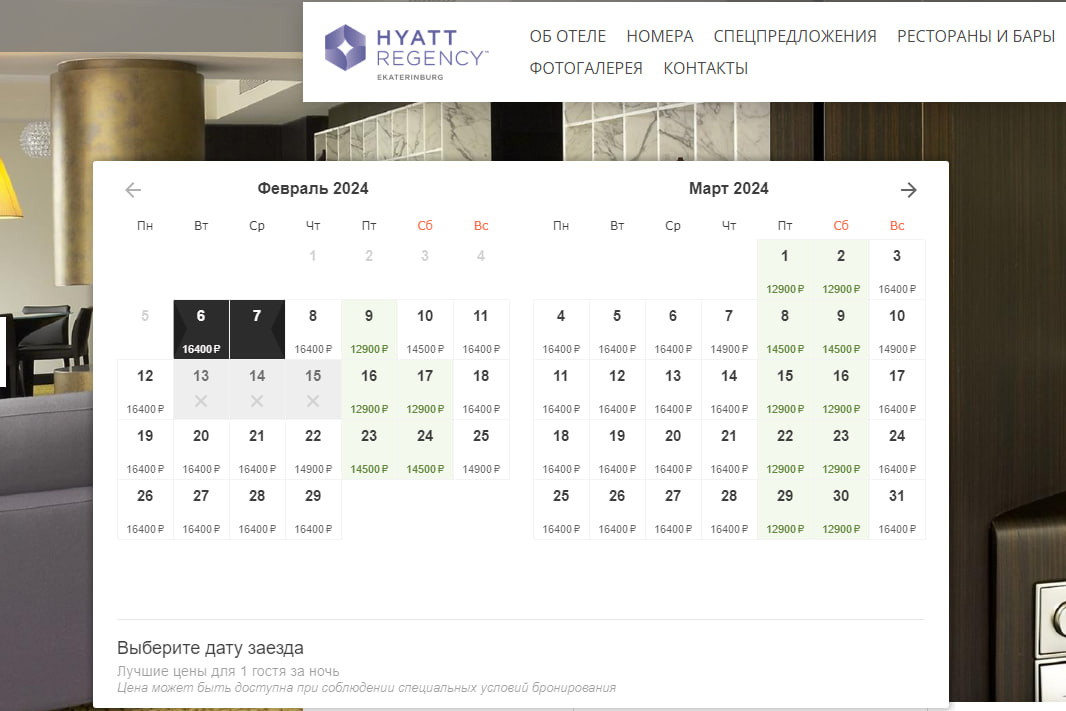Select February 29 in the calendar
This screenshot has height=711, width=1066.
[313, 509]
